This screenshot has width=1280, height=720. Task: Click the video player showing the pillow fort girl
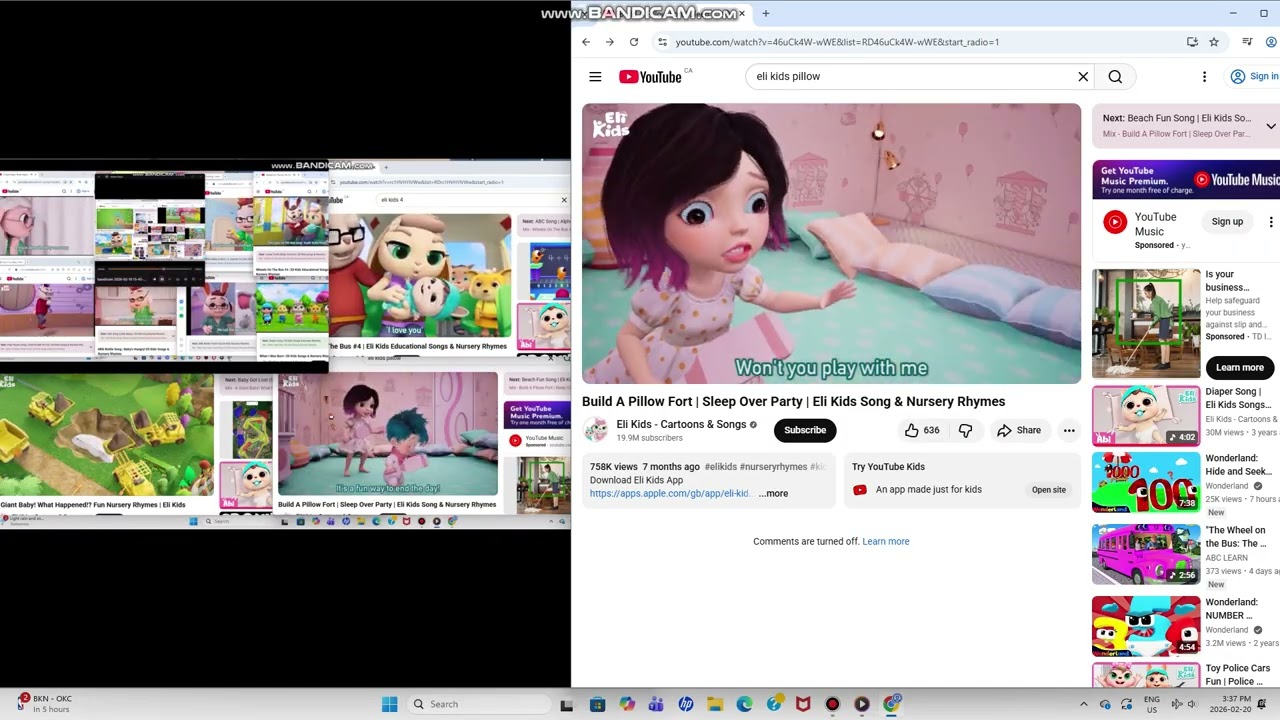tap(831, 243)
